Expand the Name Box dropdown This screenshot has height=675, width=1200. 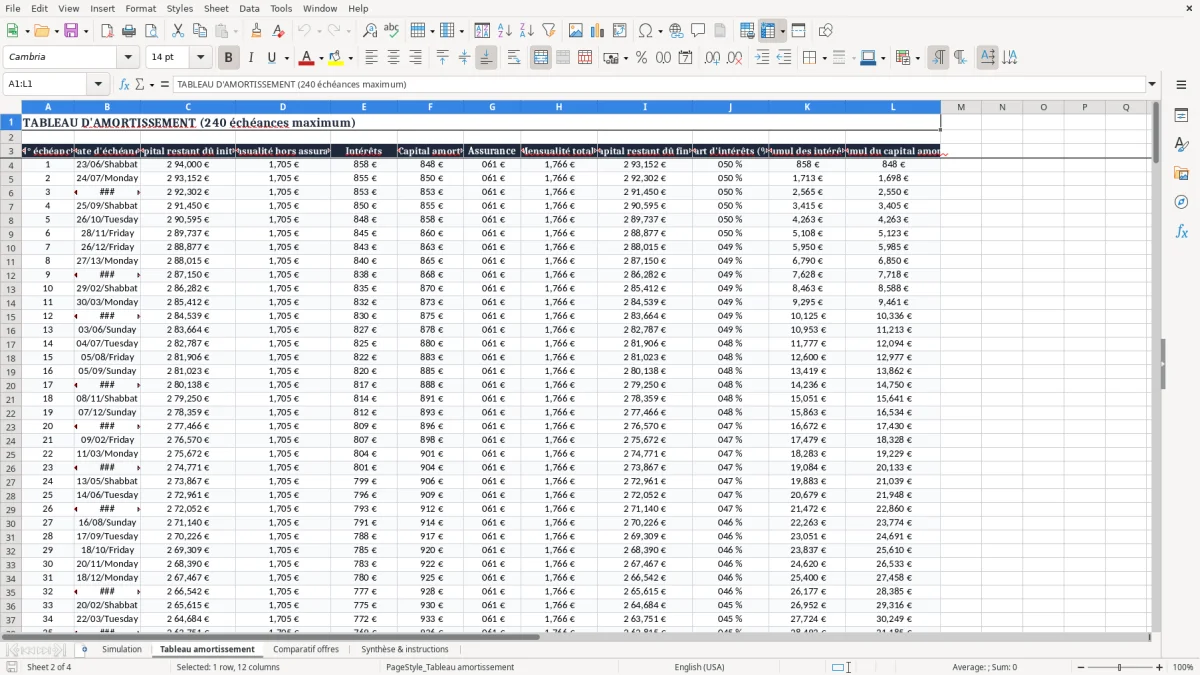pos(98,84)
